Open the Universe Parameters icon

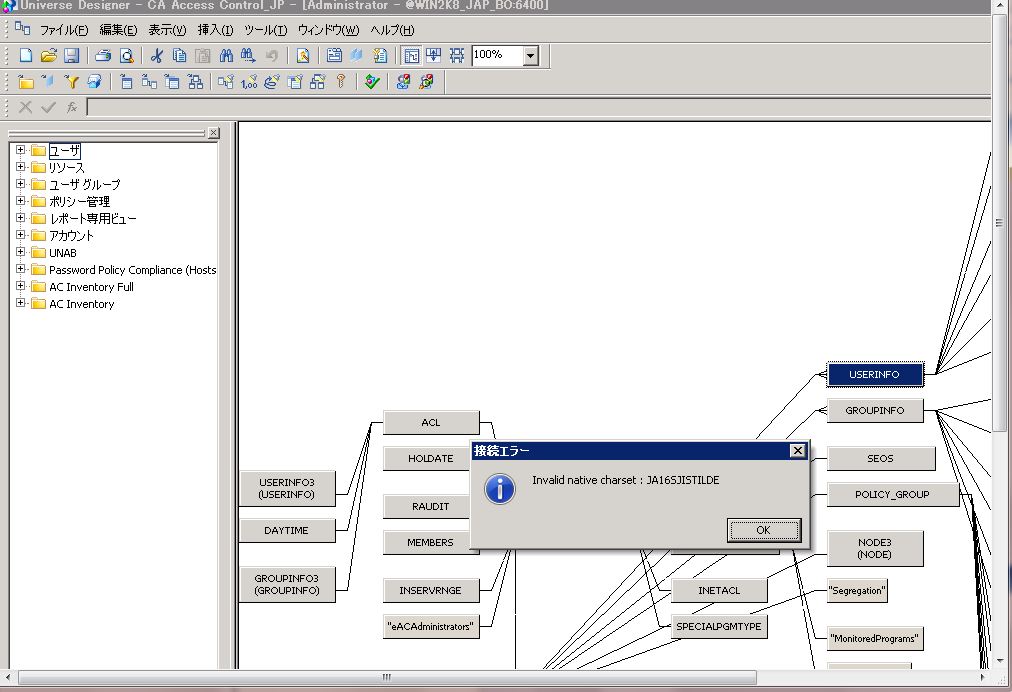tap(334, 56)
